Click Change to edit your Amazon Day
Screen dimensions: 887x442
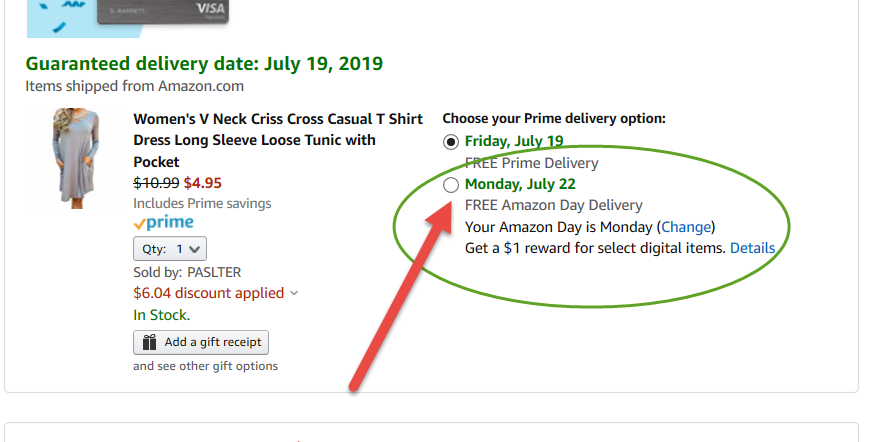coord(686,227)
